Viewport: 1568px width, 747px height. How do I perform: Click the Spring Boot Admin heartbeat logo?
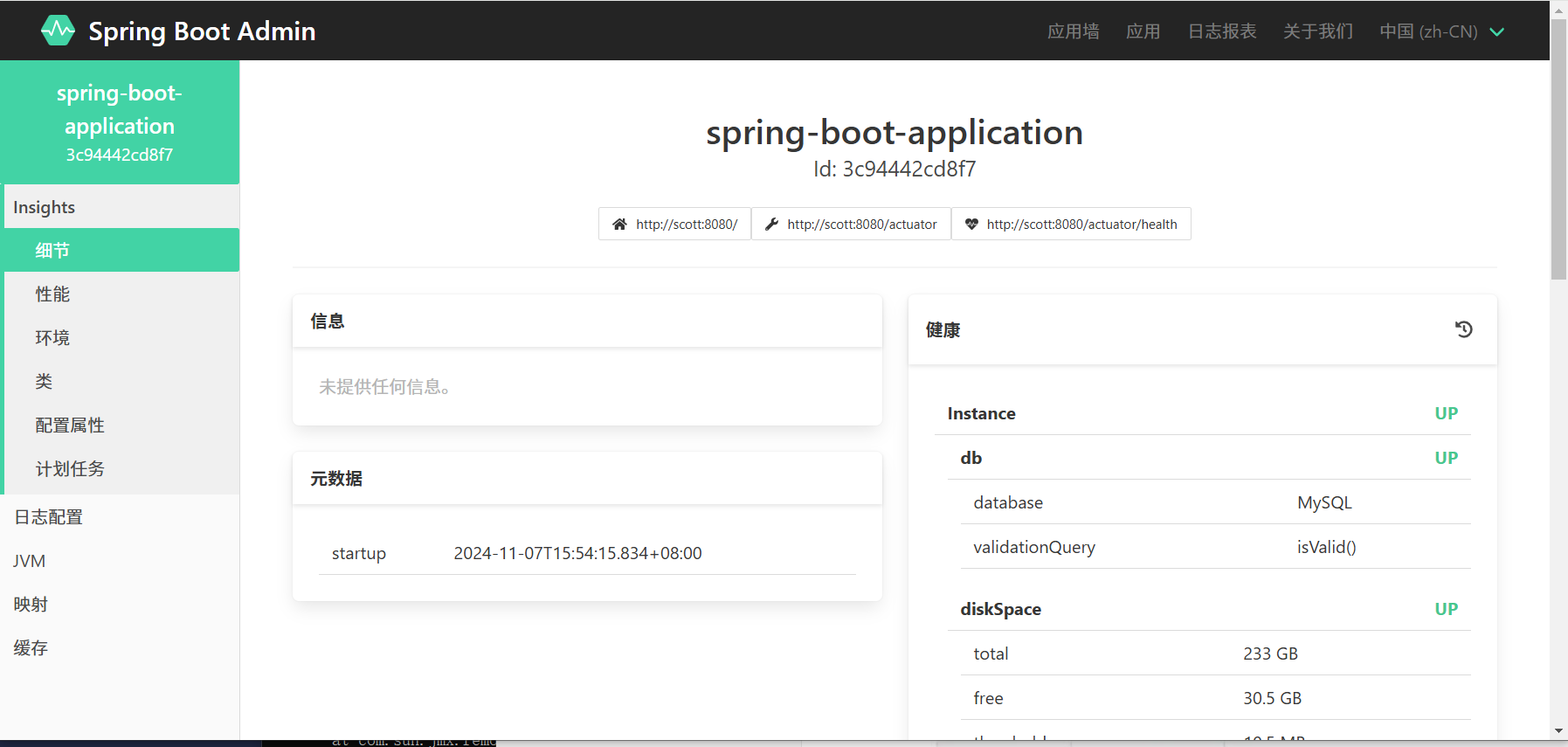[59, 31]
